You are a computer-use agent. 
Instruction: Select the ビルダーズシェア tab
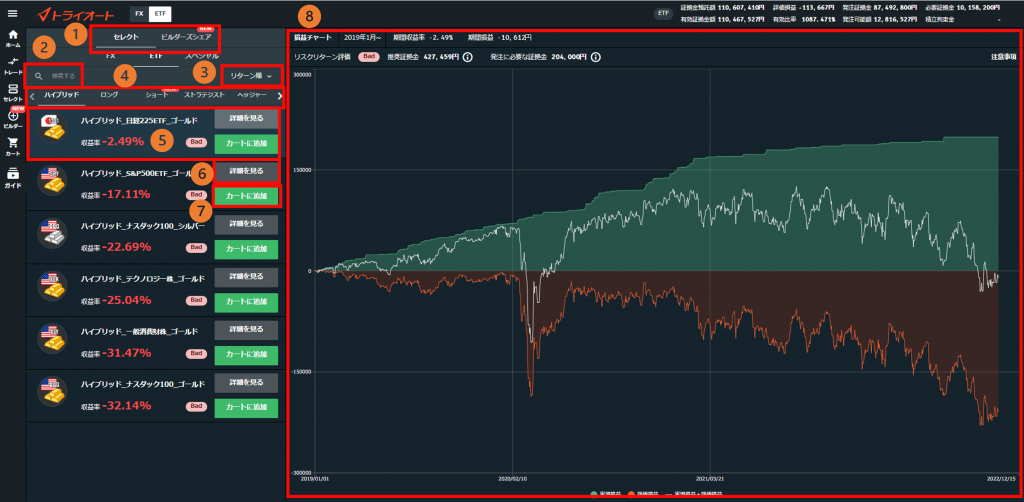point(186,37)
